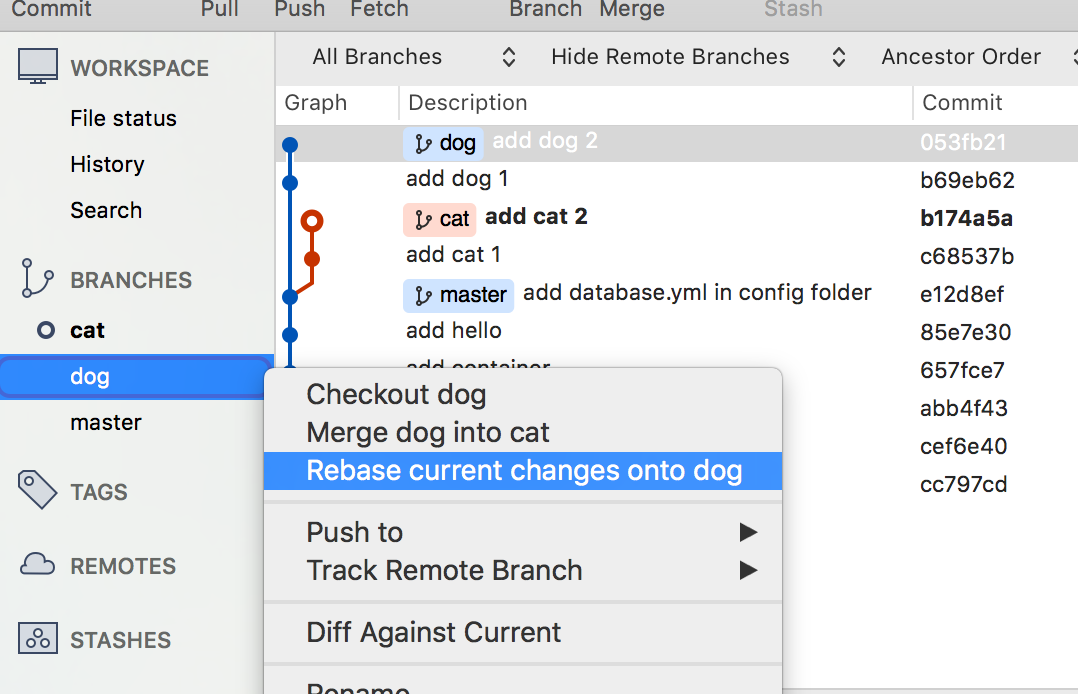
Task: Select Checkout dog from the context menu
Action: tap(396, 394)
